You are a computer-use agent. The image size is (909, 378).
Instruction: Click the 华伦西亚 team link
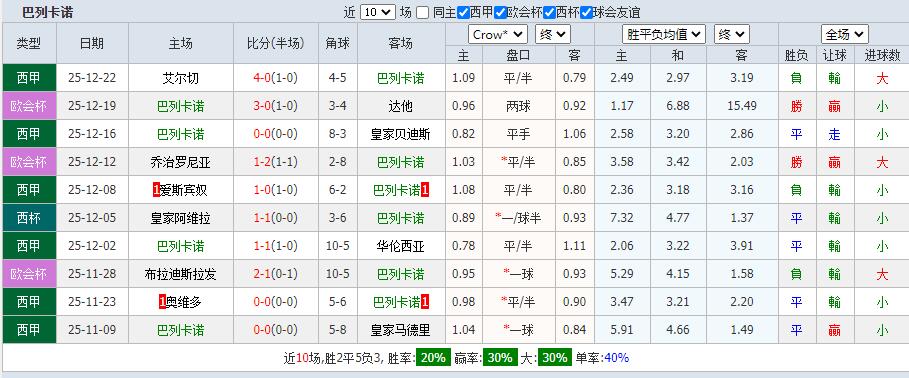coord(401,246)
